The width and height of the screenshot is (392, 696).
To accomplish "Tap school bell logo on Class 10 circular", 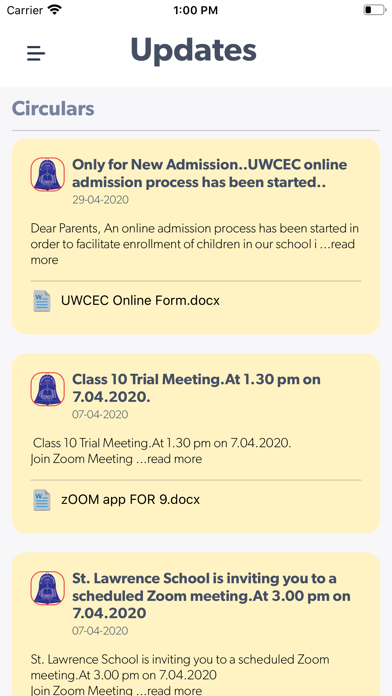I will [x=48, y=389].
